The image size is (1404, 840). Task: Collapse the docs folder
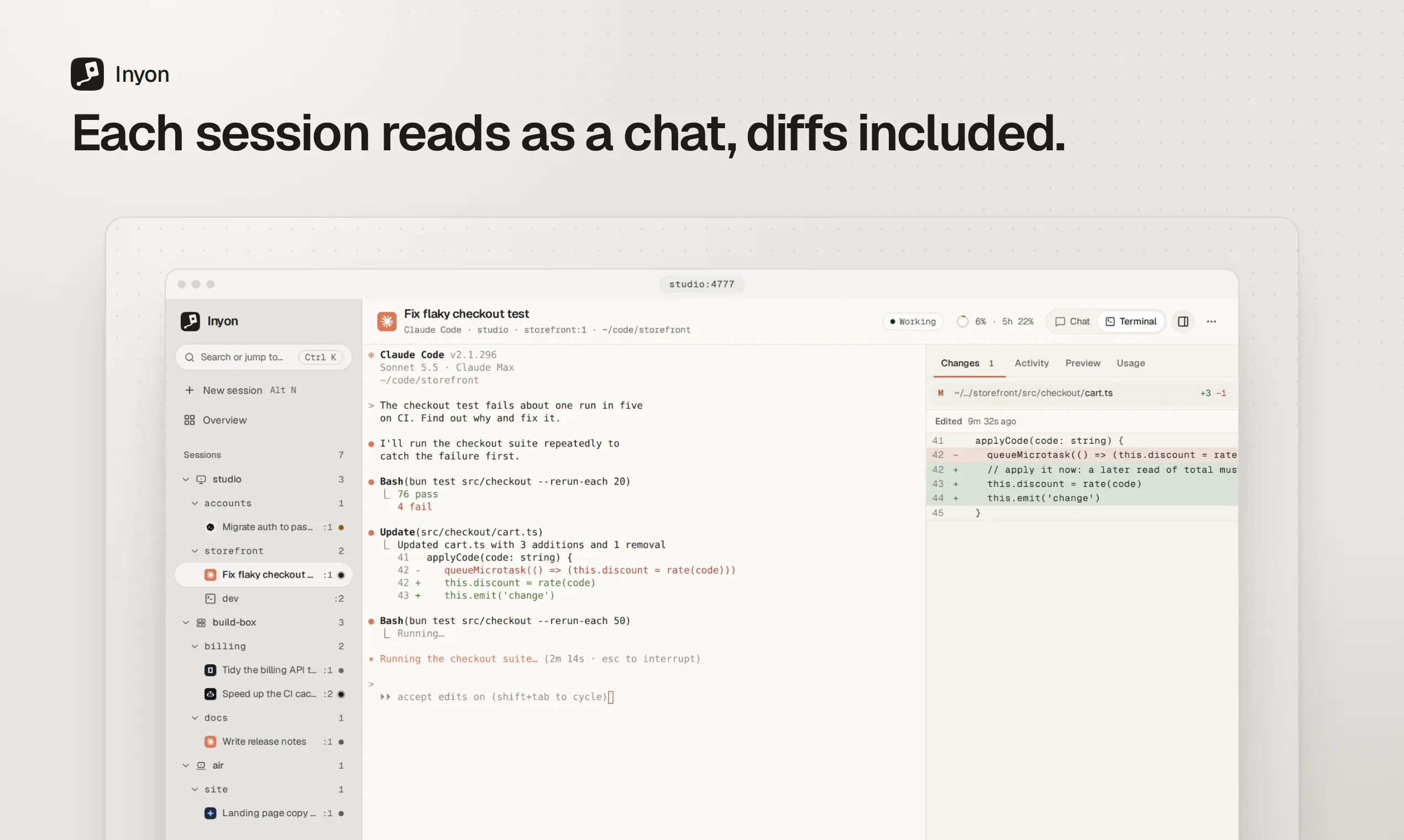click(195, 718)
